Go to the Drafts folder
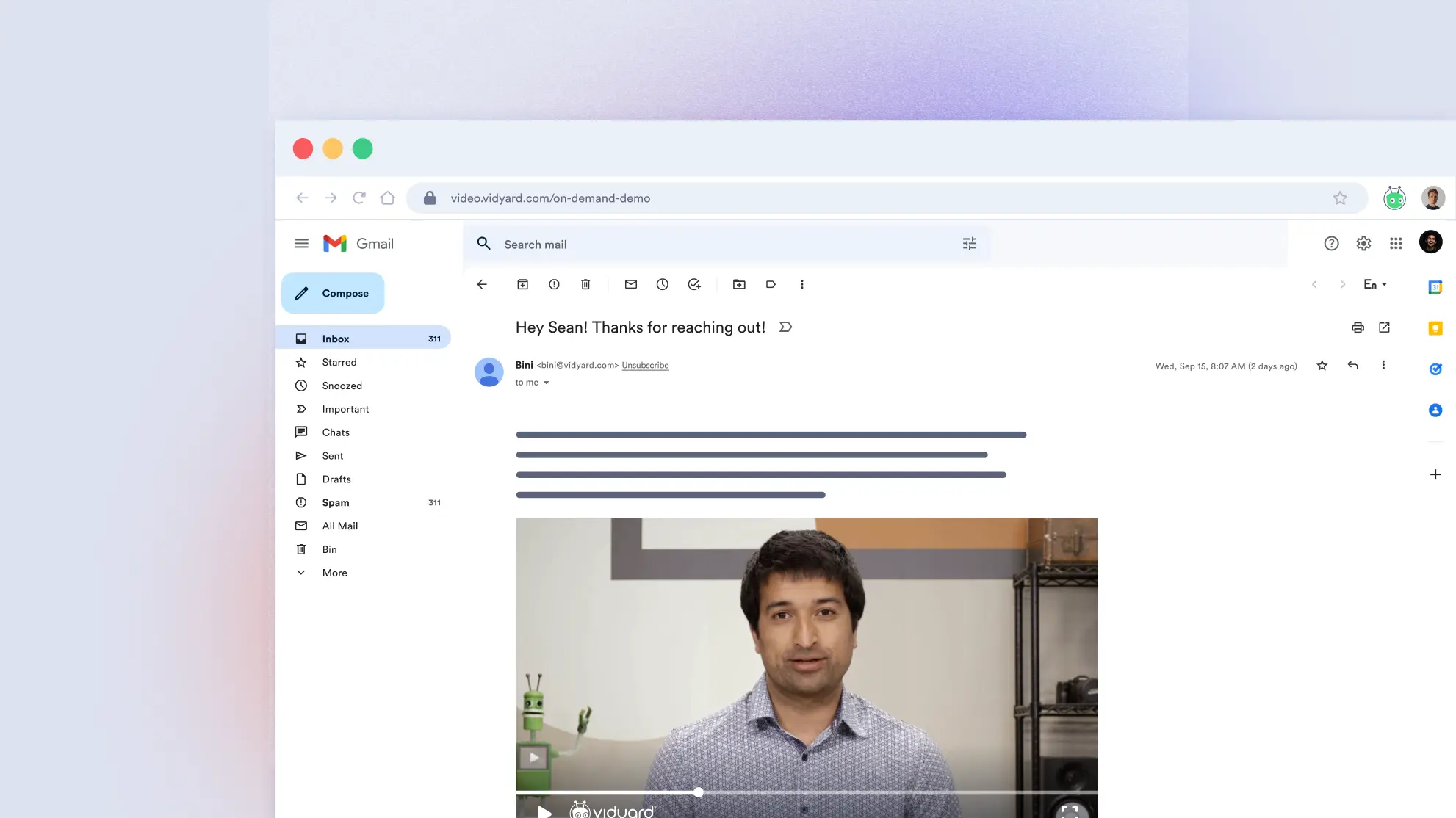This screenshot has height=818, width=1456. [x=336, y=479]
